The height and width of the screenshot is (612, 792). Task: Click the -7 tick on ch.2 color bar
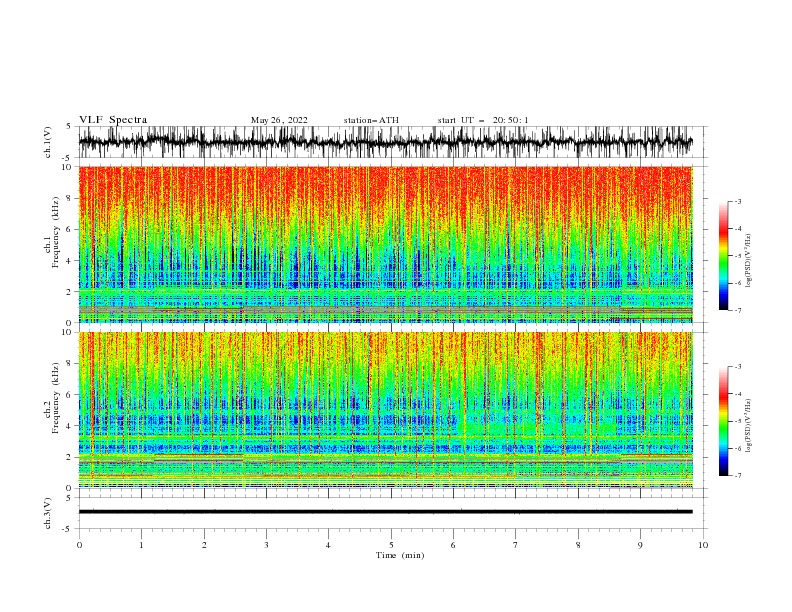coord(738,475)
